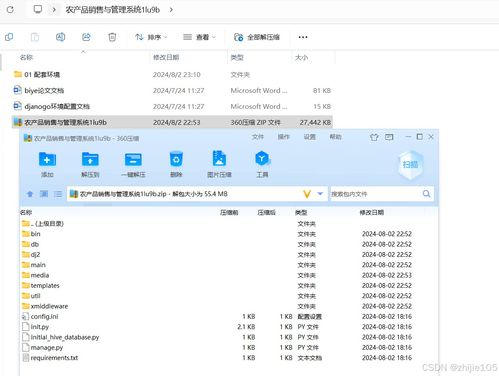Open the 排序 sort dropdown
Viewport: 499px width, 376px height.
(x=151, y=37)
